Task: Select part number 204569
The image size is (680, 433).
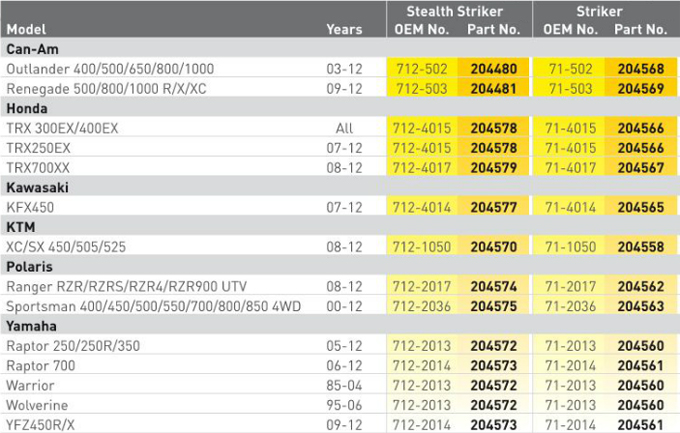Action: coord(641,89)
